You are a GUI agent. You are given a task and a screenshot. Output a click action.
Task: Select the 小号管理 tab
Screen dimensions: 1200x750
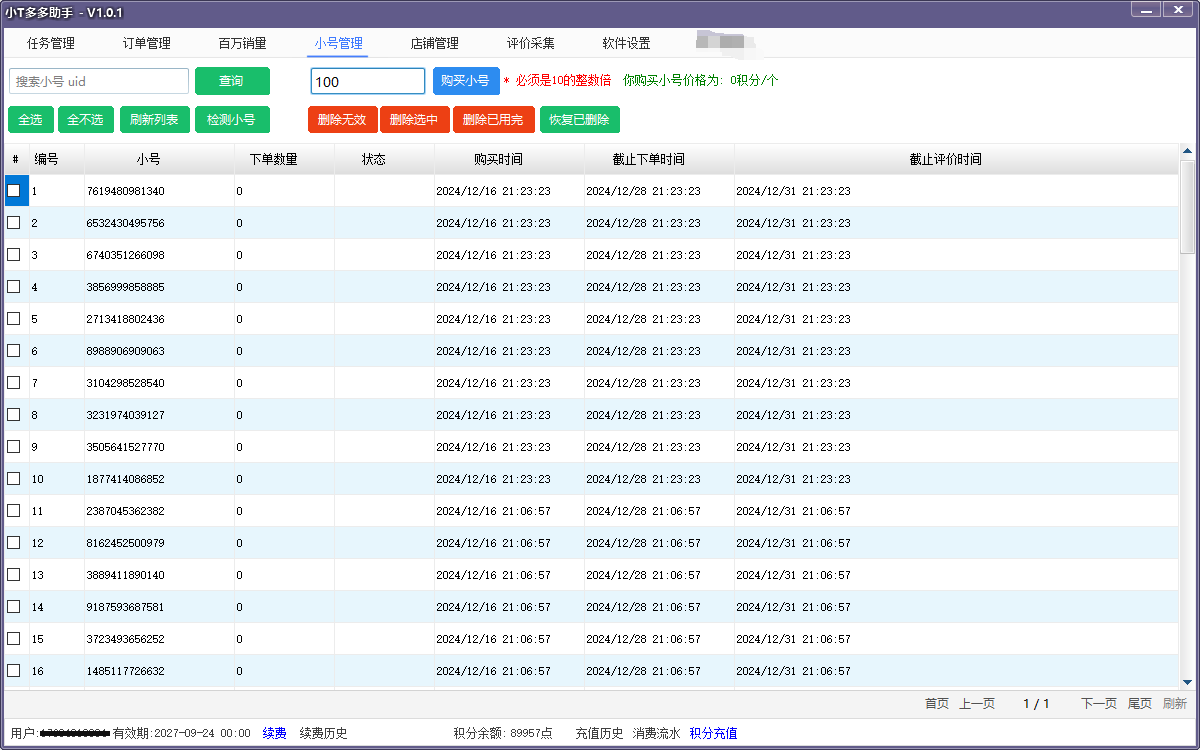(x=338, y=43)
